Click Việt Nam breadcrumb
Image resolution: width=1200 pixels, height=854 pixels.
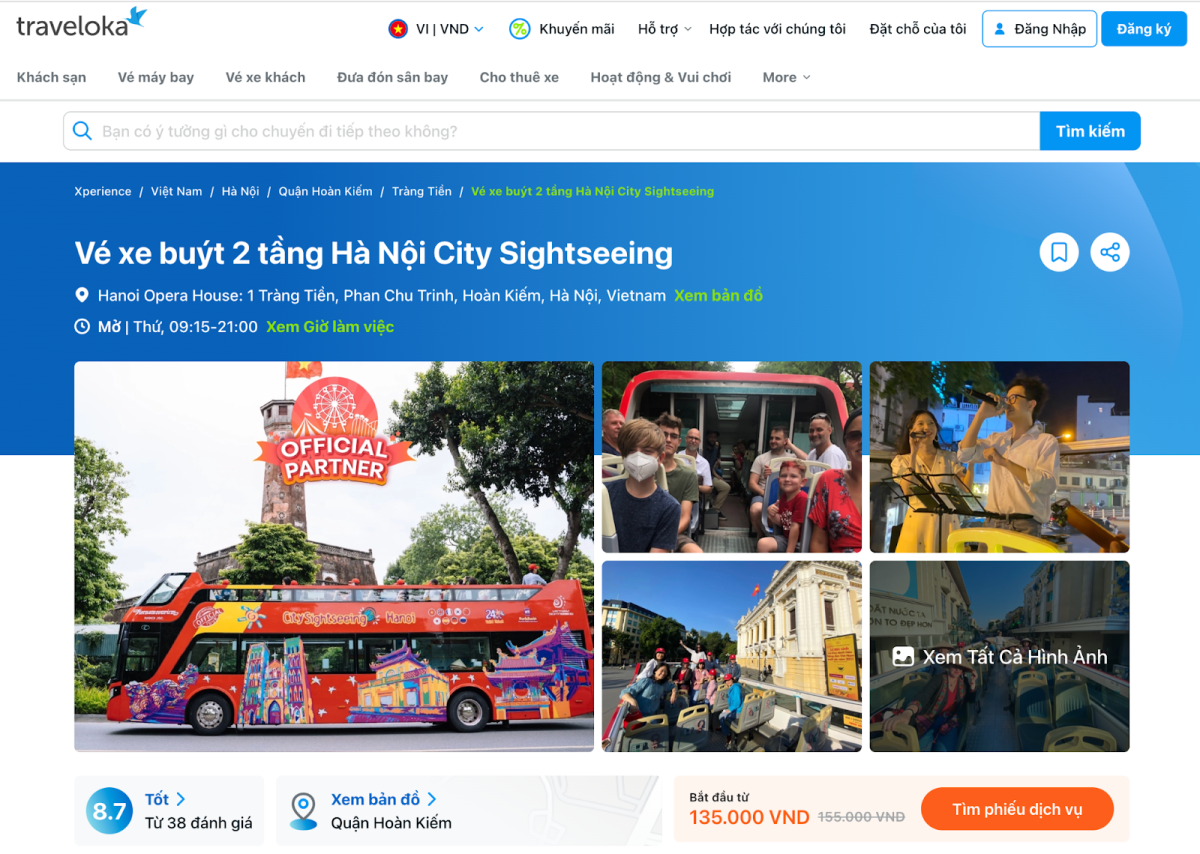tap(176, 191)
